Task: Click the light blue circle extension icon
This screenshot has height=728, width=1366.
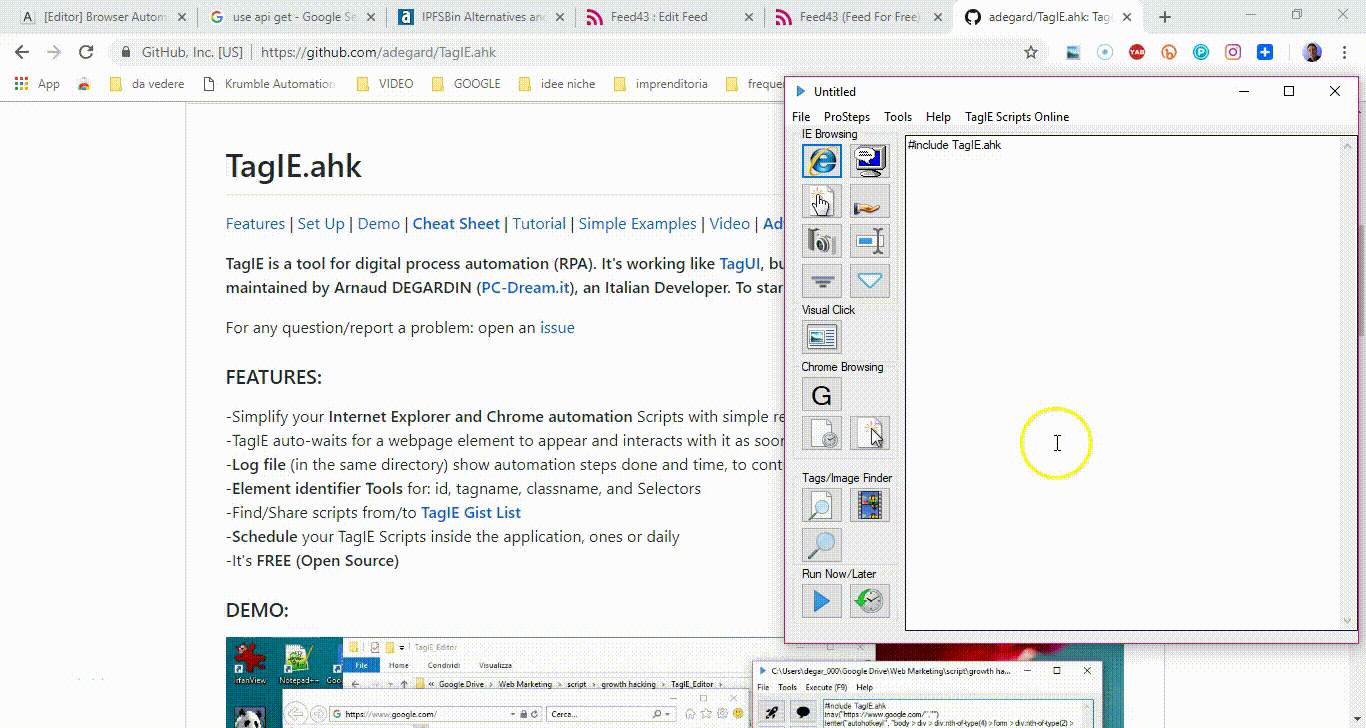Action: click(x=1105, y=53)
